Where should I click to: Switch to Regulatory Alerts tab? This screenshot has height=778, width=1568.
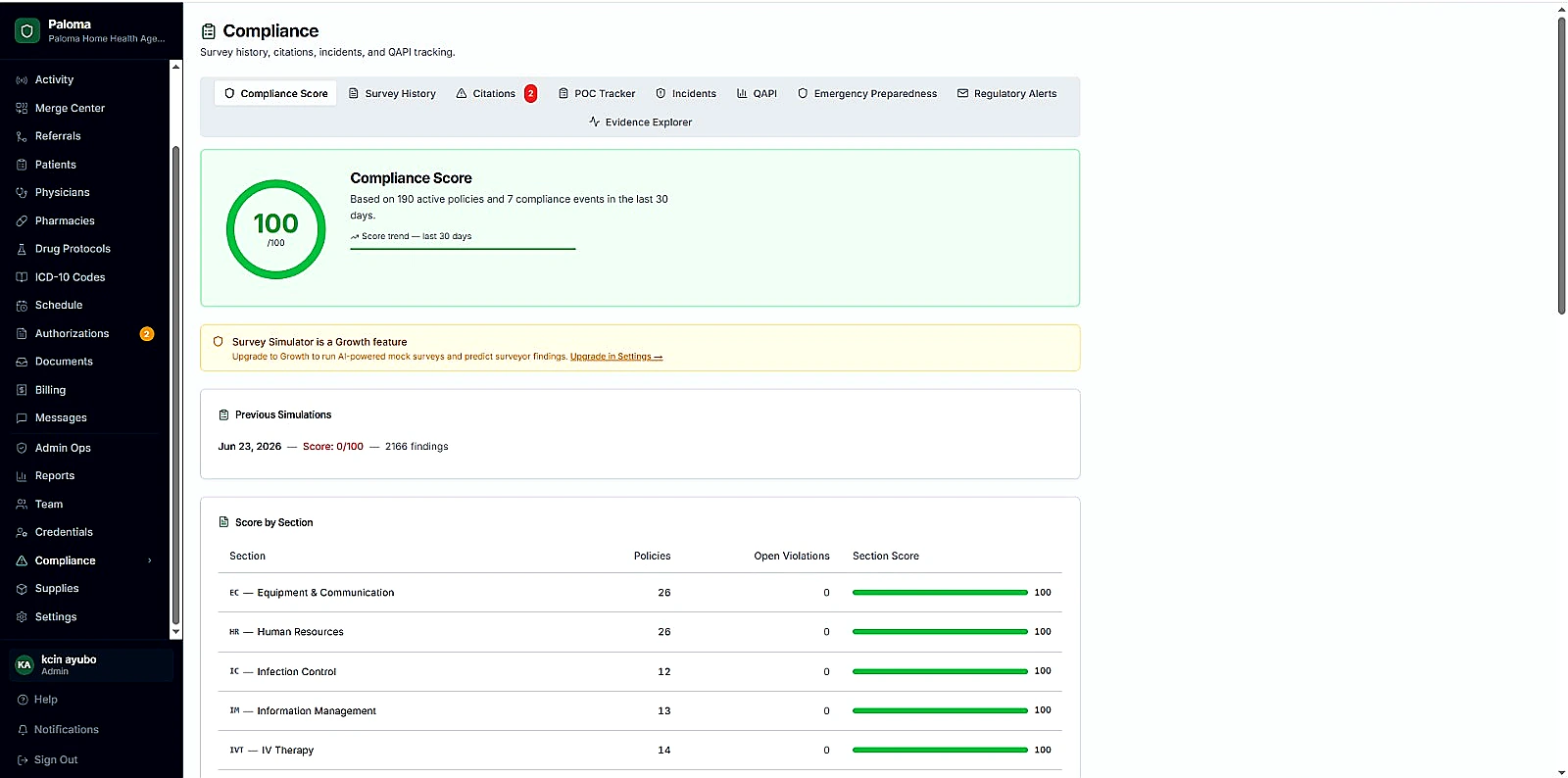pyautogui.click(x=1007, y=94)
